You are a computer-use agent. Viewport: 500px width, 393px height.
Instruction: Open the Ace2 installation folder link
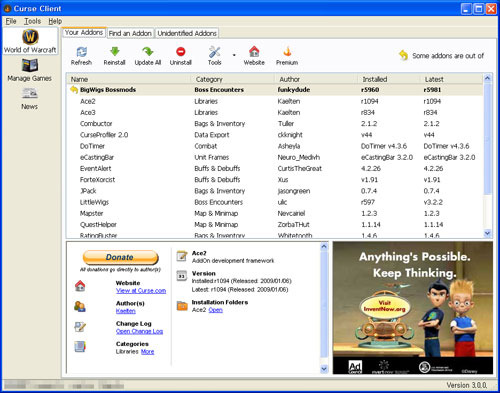(216, 310)
